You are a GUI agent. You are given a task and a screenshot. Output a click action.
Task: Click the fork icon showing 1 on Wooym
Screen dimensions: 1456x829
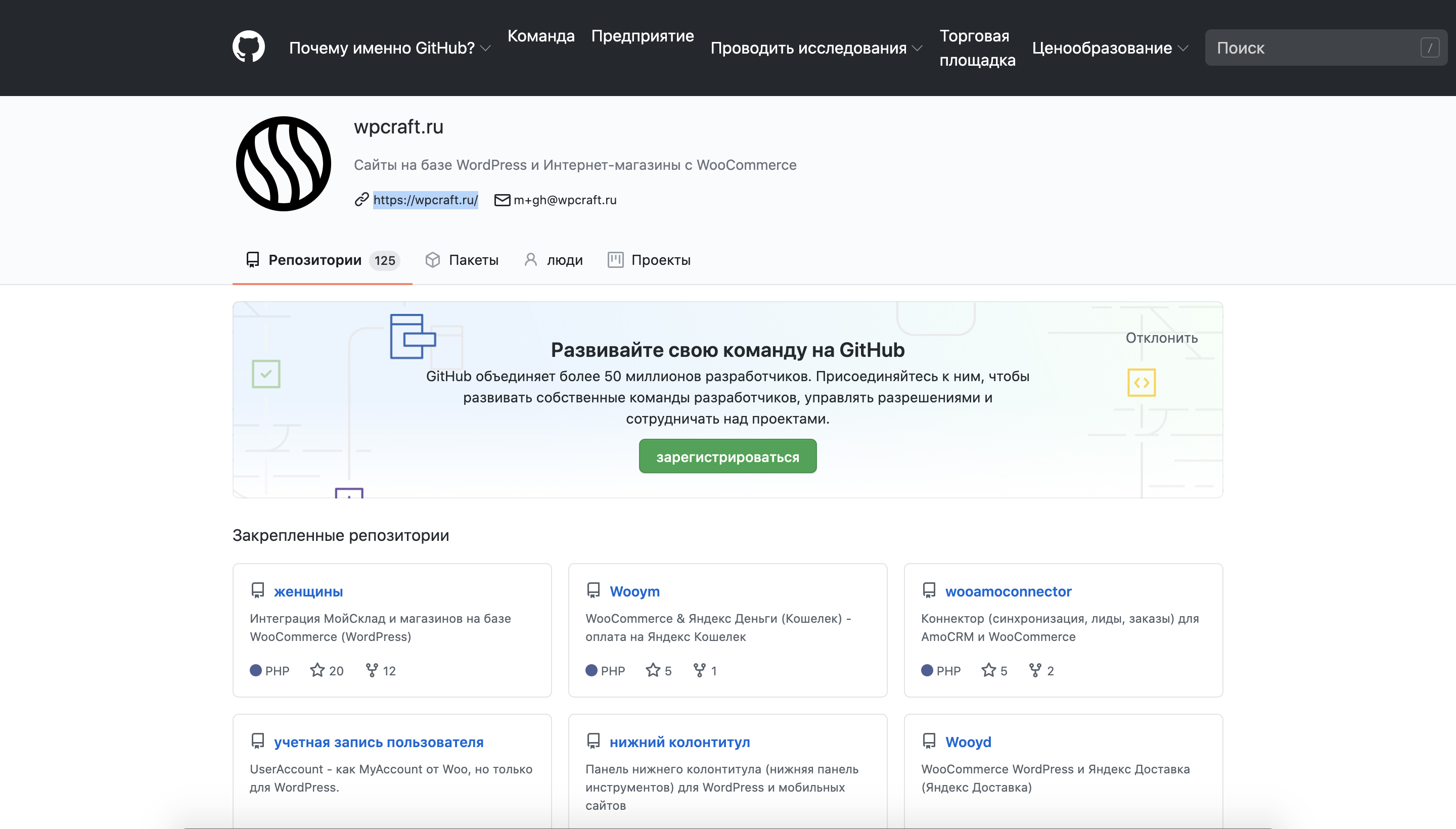(700, 670)
